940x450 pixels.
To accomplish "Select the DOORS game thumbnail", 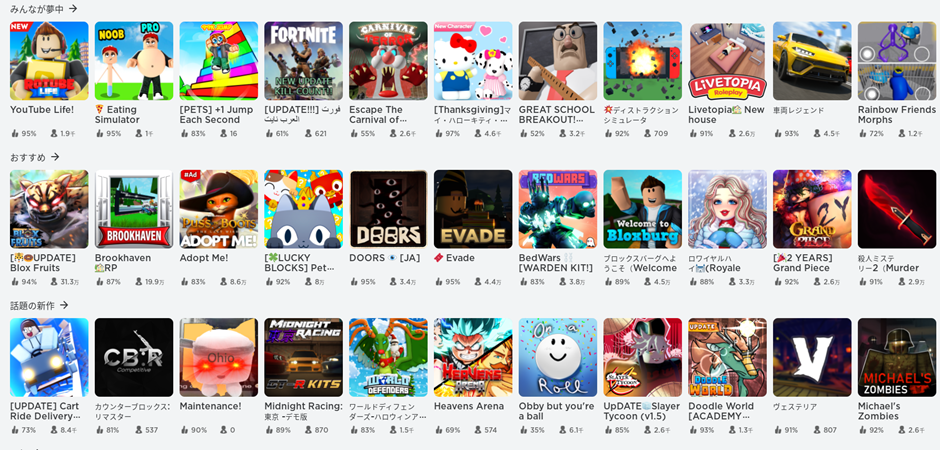I will coord(388,209).
